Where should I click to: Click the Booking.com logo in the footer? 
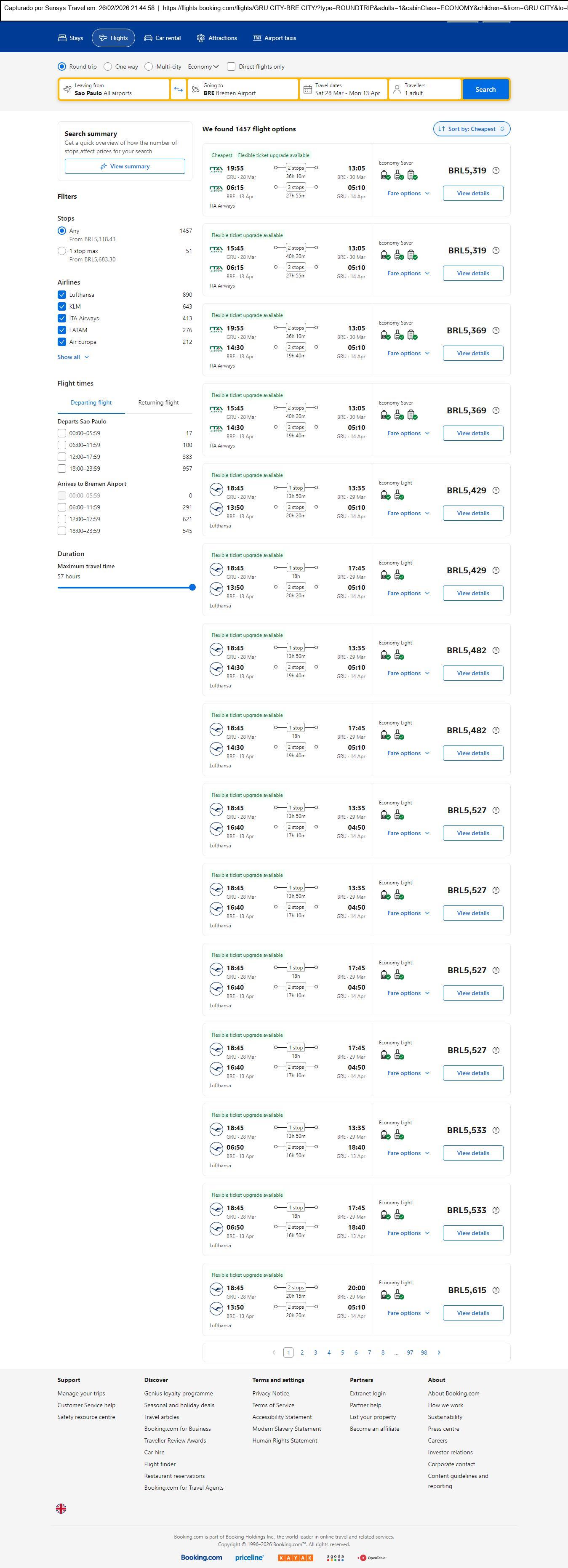(x=202, y=1557)
